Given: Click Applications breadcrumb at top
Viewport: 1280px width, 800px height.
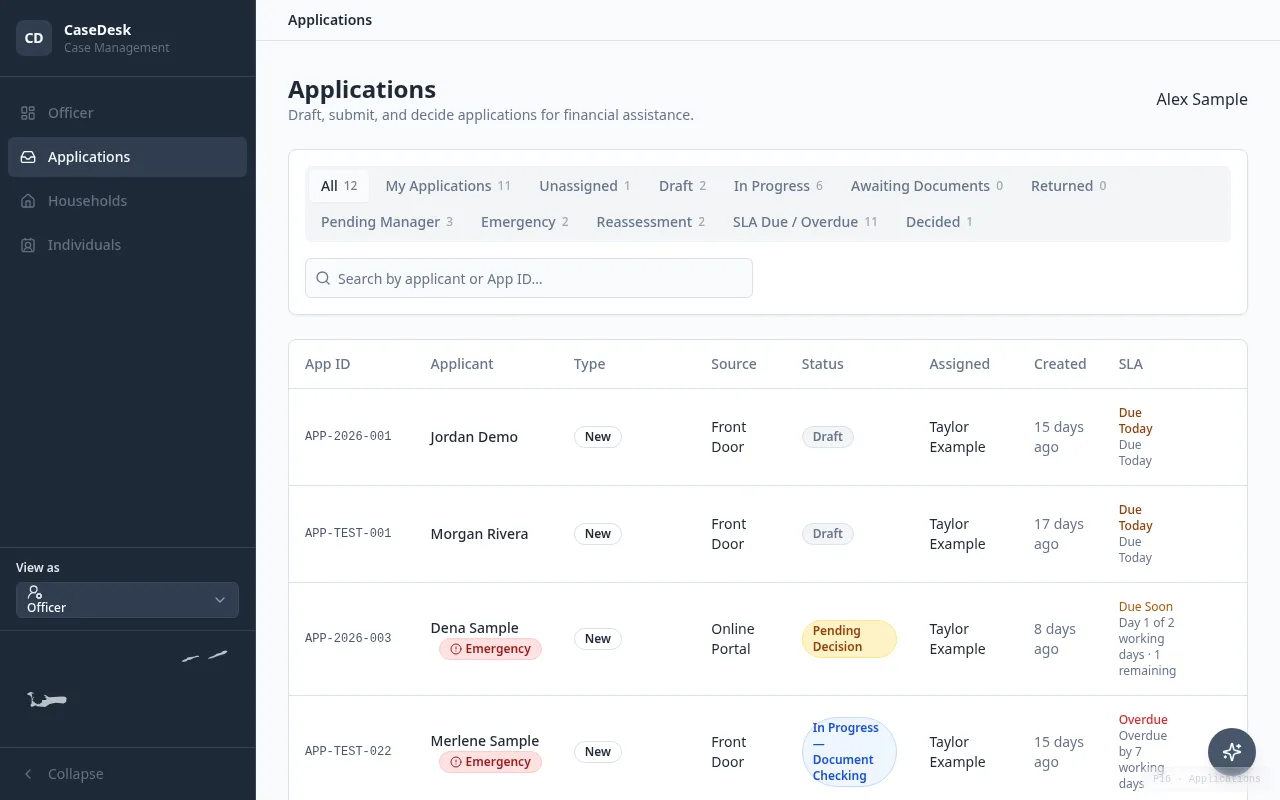Looking at the screenshot, I should [x=330, y=20].
